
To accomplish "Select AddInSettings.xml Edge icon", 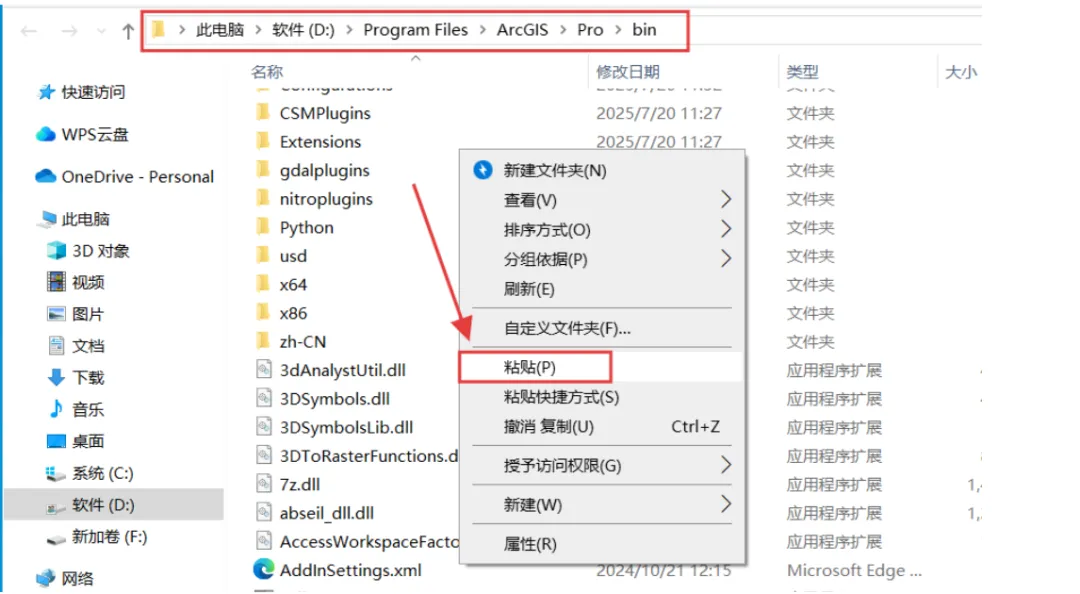I will pos(263,569).
